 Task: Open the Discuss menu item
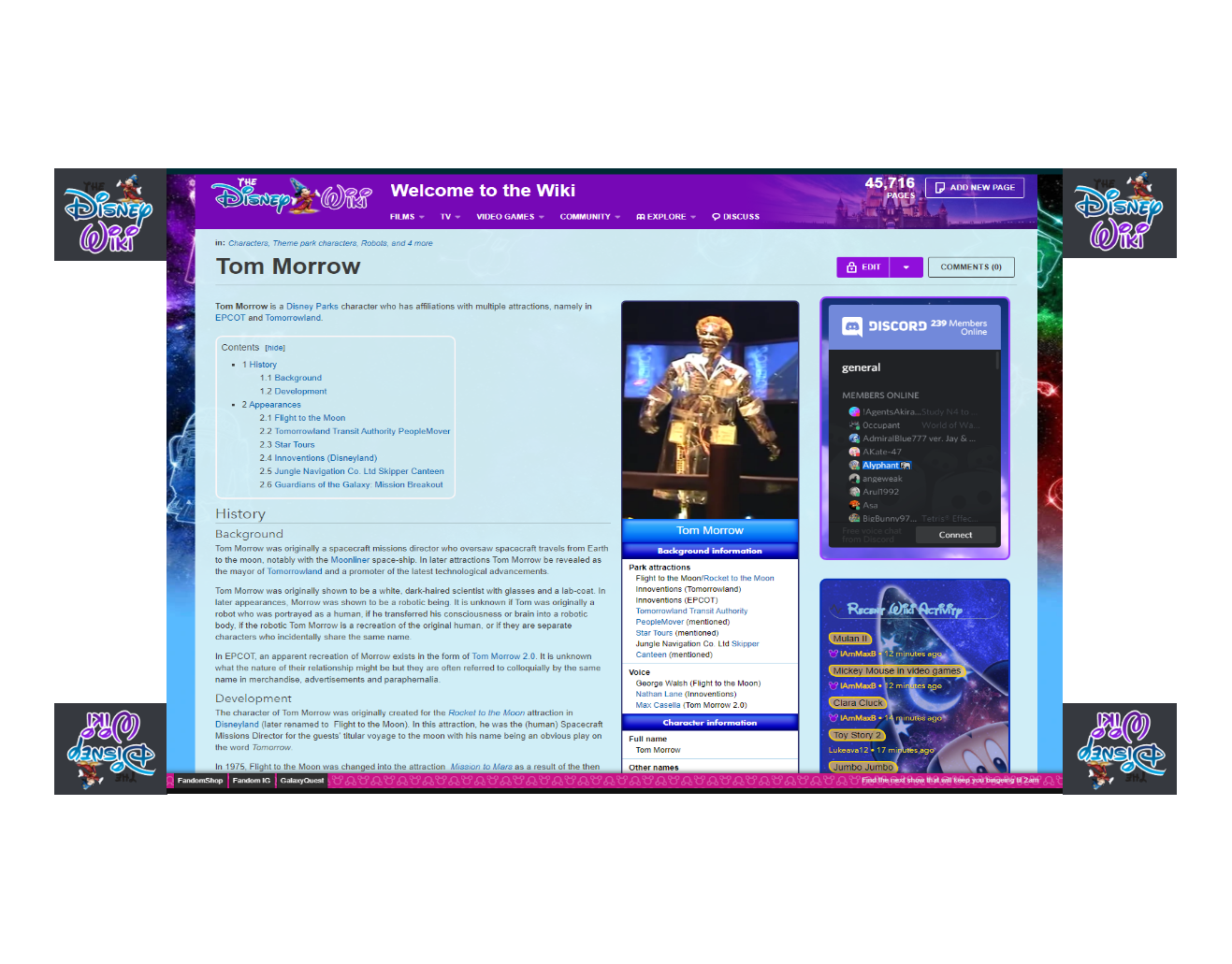735,217
